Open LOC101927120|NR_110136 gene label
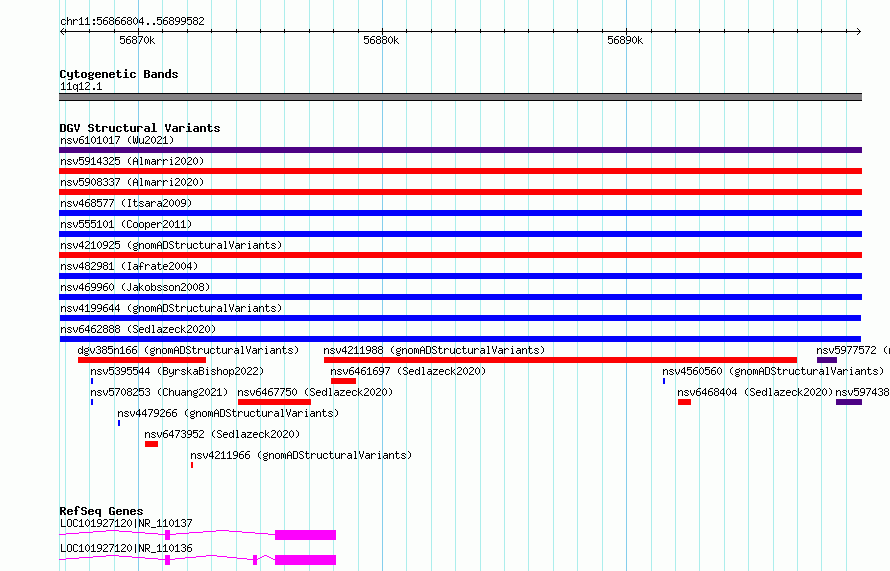The image size is (890, 571). pyautogui.click(x=126, y=548)
